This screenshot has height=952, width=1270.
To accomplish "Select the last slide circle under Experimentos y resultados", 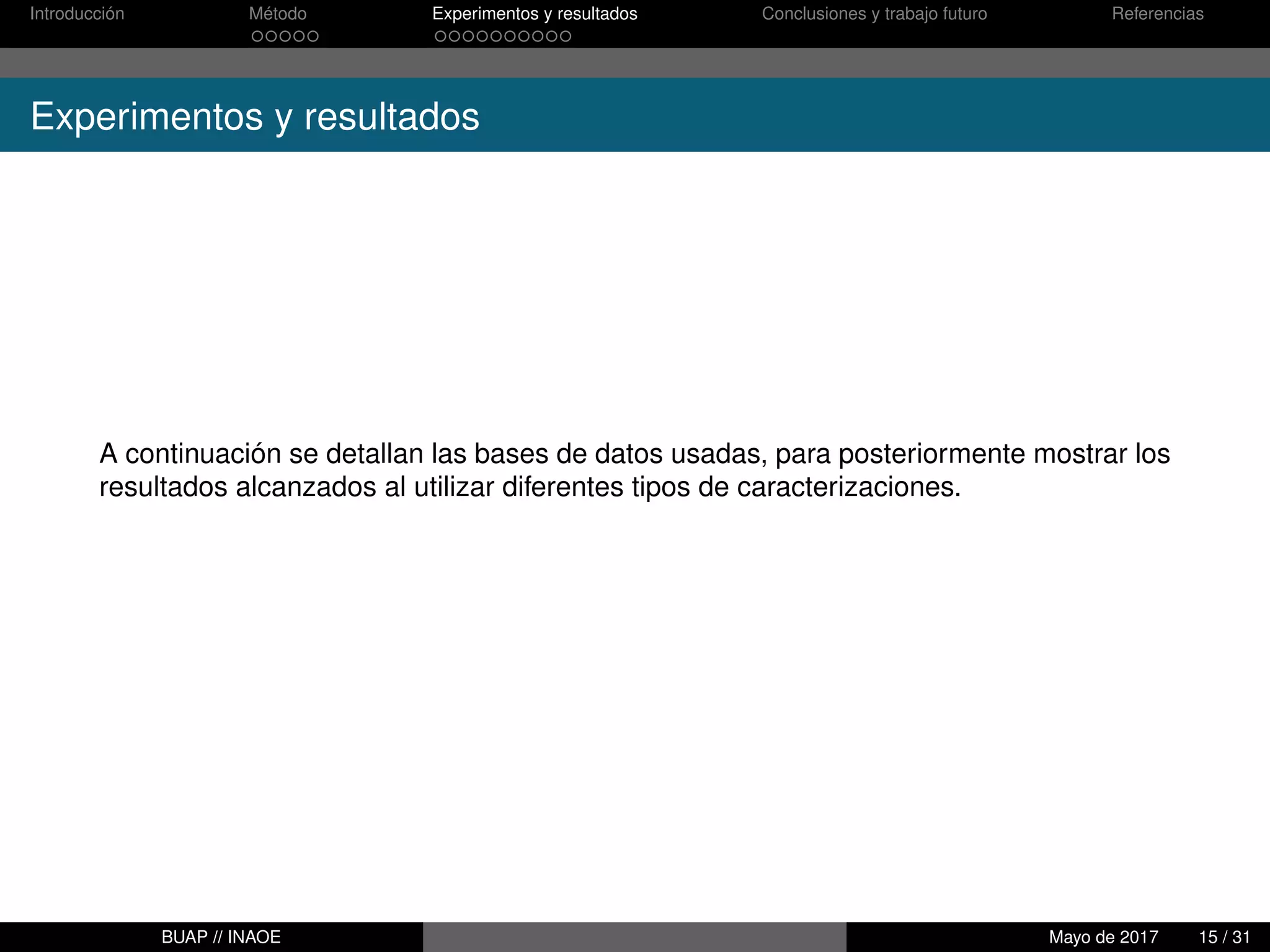I will [x=566, y=37].
